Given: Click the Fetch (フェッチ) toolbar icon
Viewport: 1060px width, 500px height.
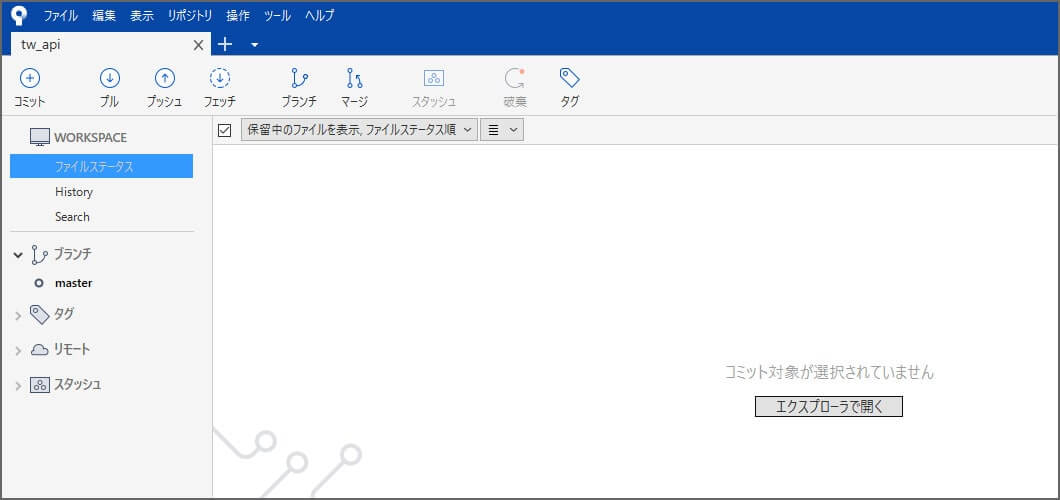Looking at the screenshot, I should (219, 79).
